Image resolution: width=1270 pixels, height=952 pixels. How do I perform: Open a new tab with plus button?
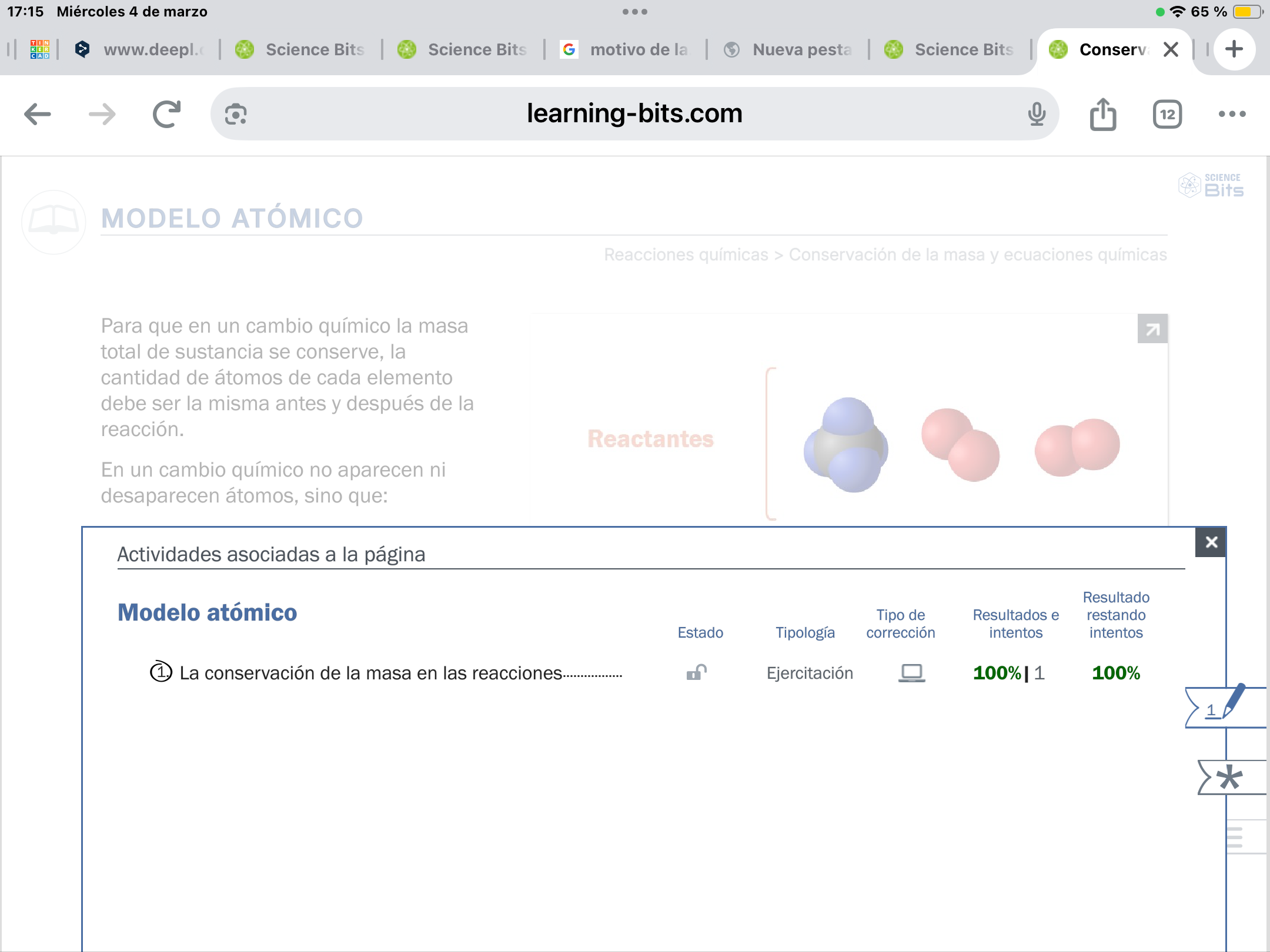click(x=1234, y=49)
